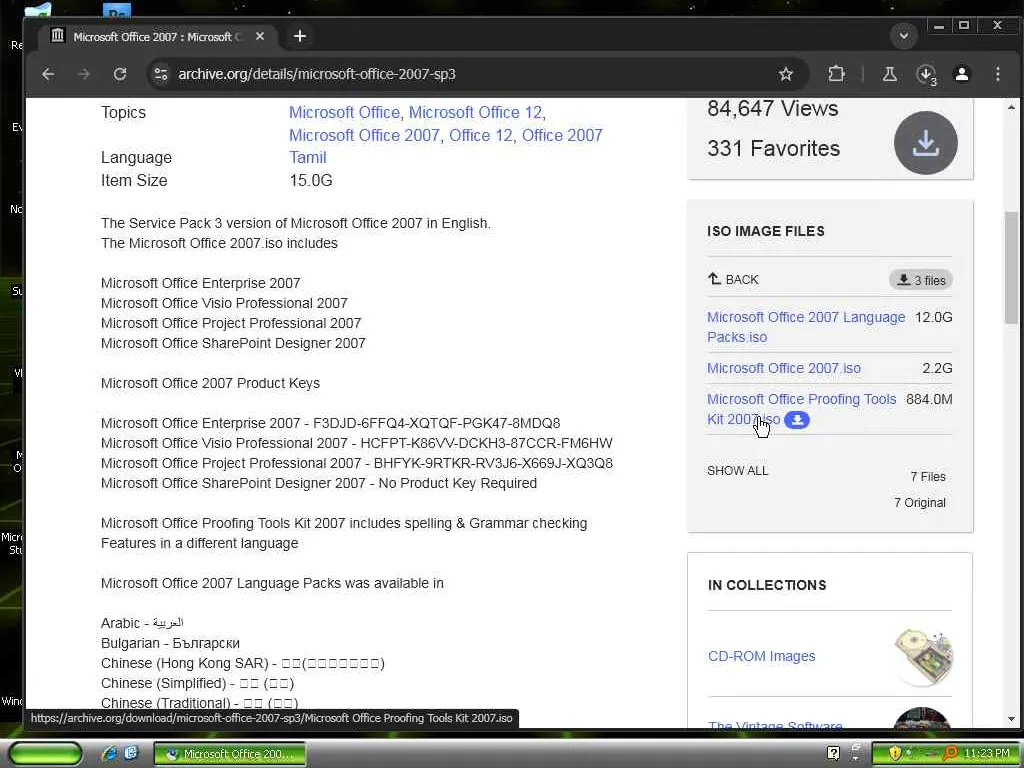Click the scrollbar up arrow
The width and height of the screenshot is (1024, 768).
pos(1011,107)
